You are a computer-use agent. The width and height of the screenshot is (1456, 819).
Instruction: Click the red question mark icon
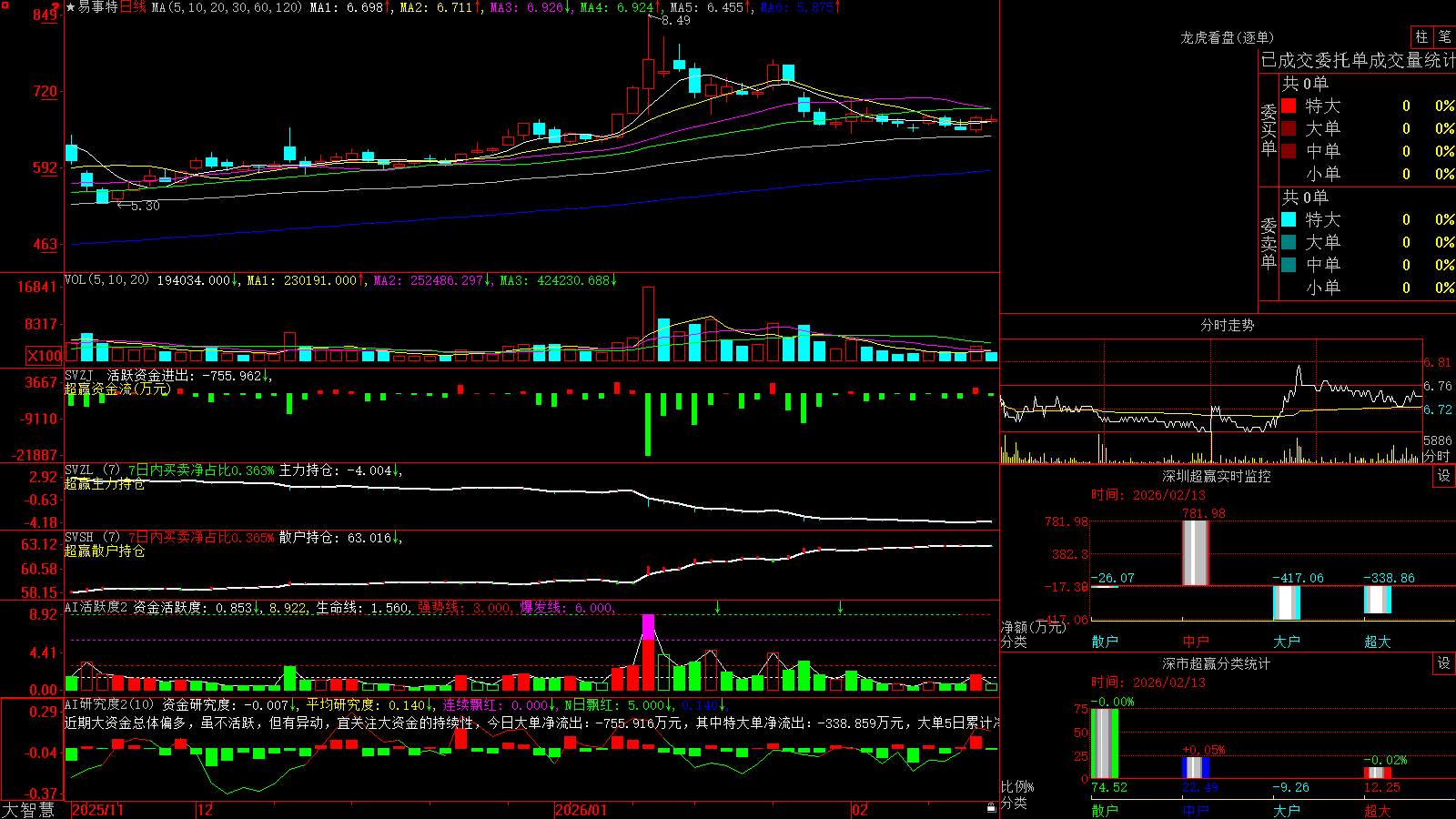[56, 7]
